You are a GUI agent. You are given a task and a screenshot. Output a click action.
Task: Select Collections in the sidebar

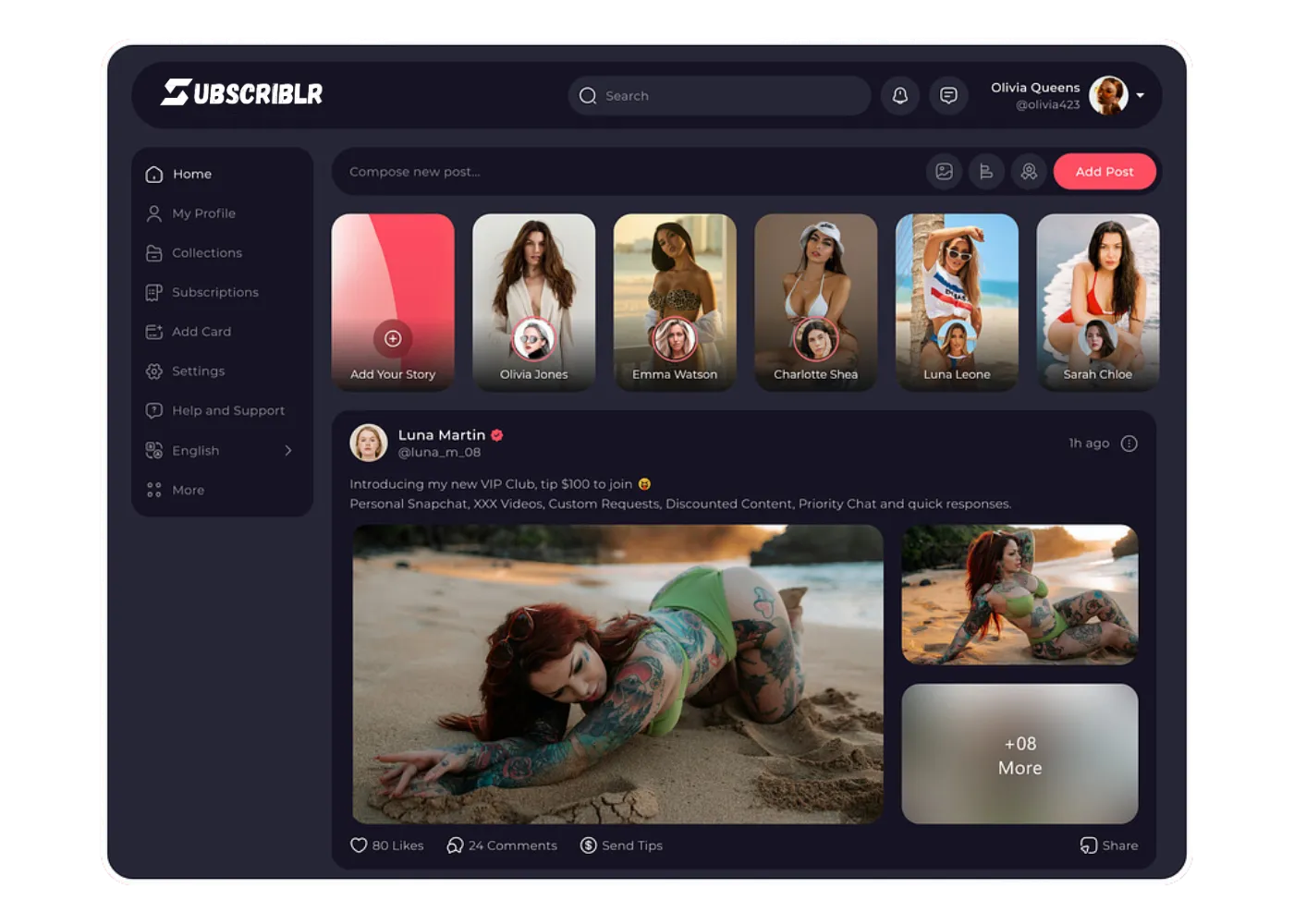tap(206, 253)
